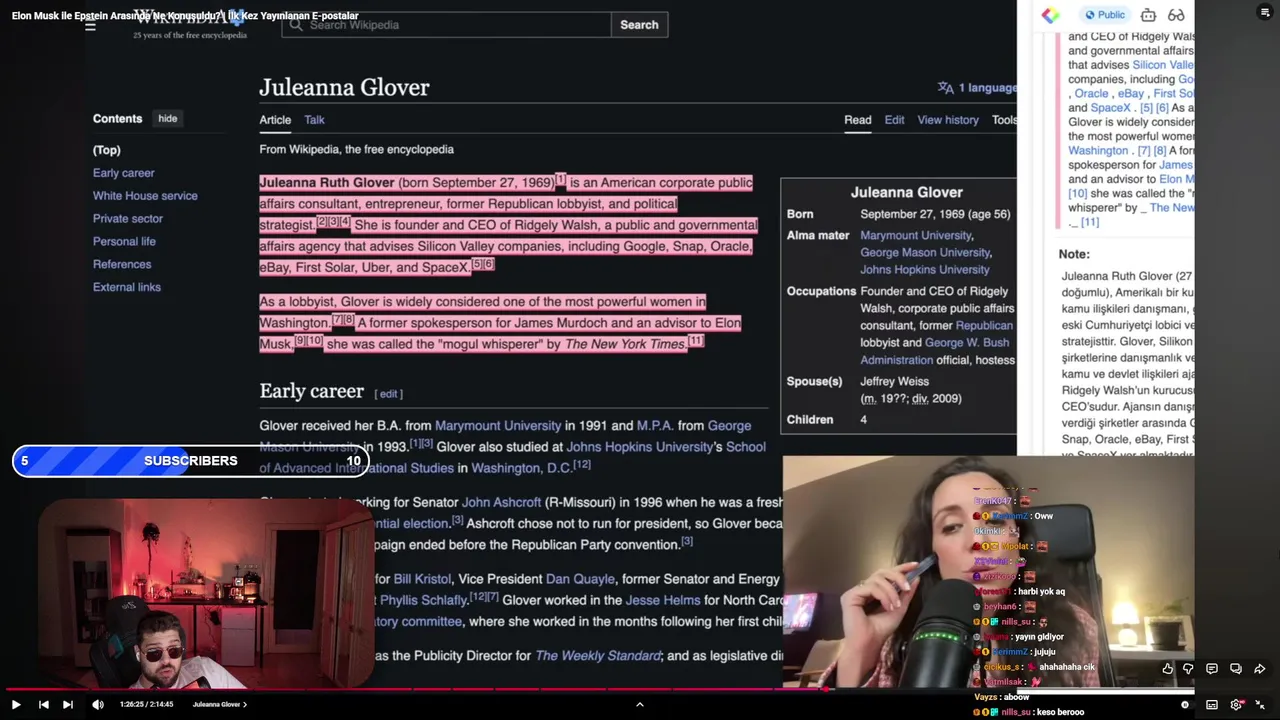This screenshot has height=720, width=1280.
Task: Open the Juleanna Glover chapter list
Action: (x=220, y=704)
